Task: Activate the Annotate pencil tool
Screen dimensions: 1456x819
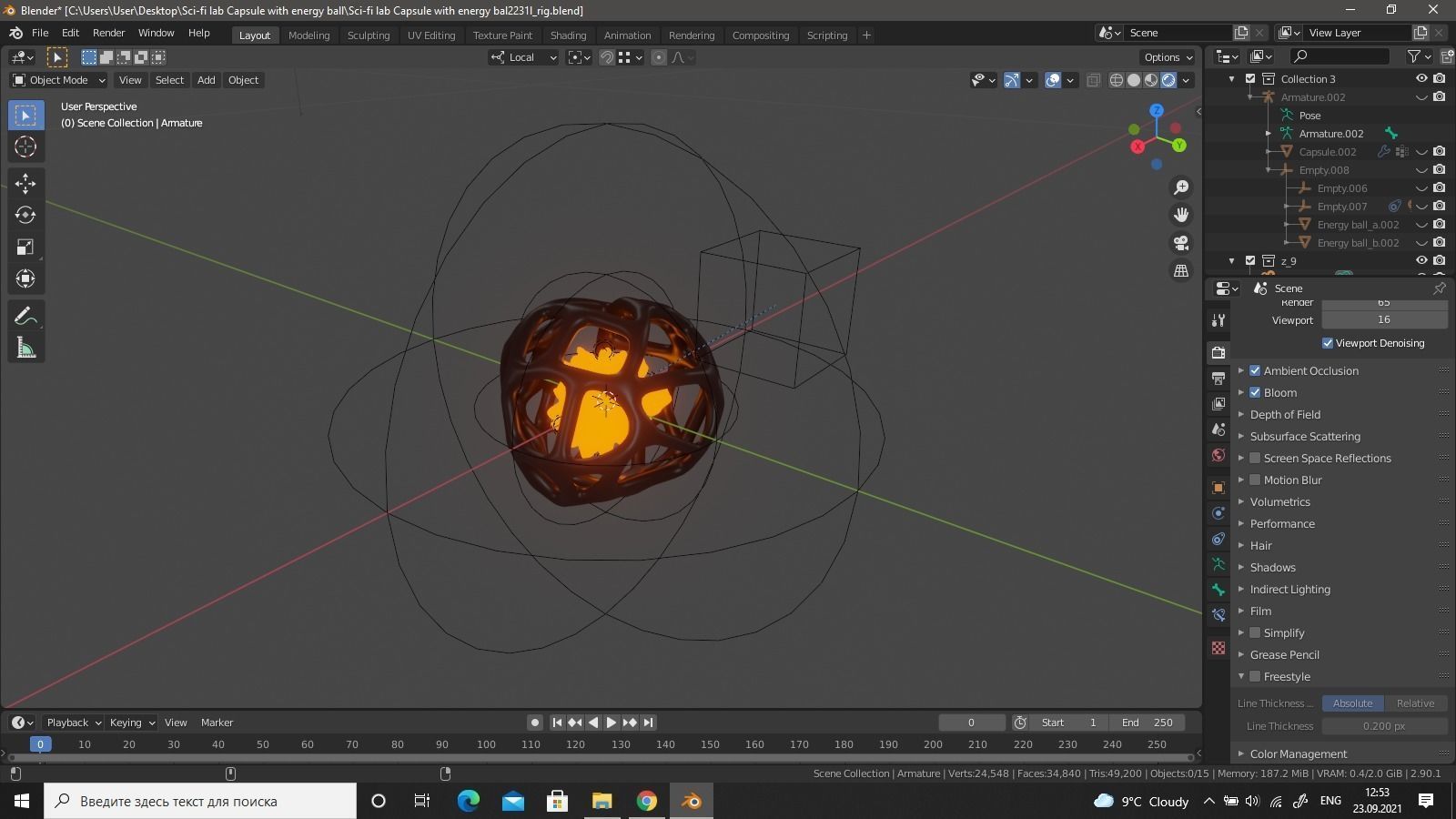Action: 25,316
